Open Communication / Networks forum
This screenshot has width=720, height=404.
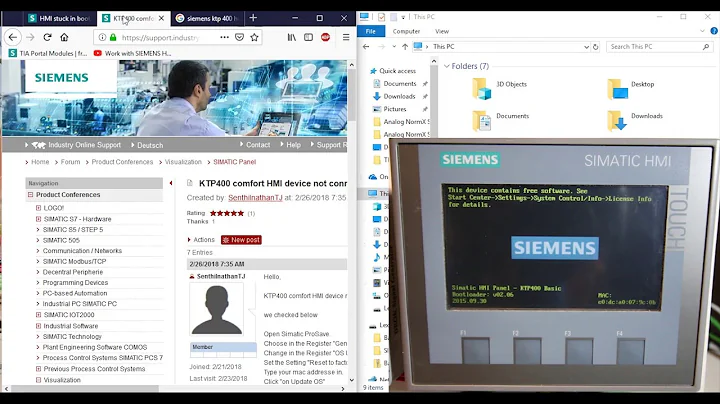pyautogui.click(x=82, y=251)
